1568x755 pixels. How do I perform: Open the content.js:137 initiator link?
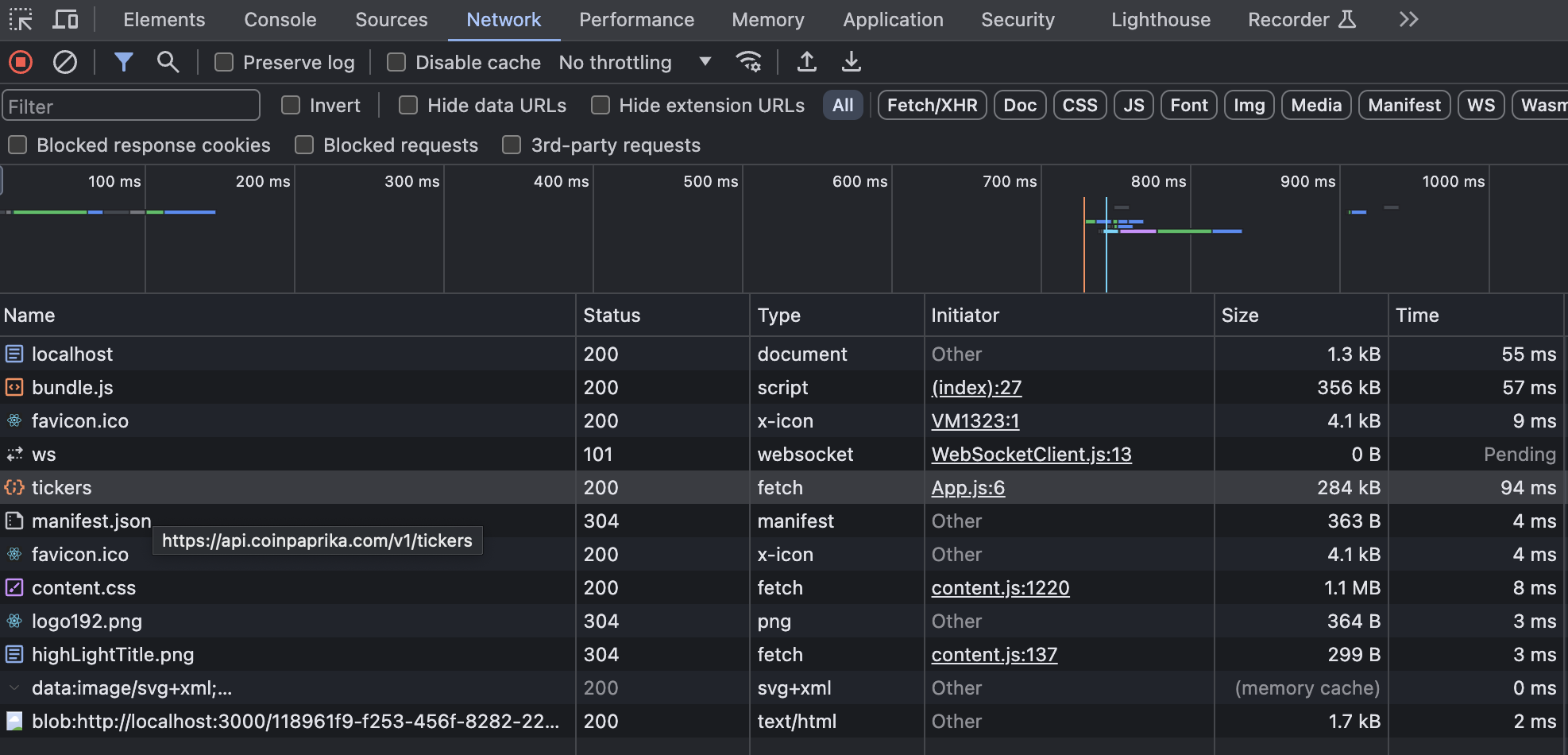point(994,654)
